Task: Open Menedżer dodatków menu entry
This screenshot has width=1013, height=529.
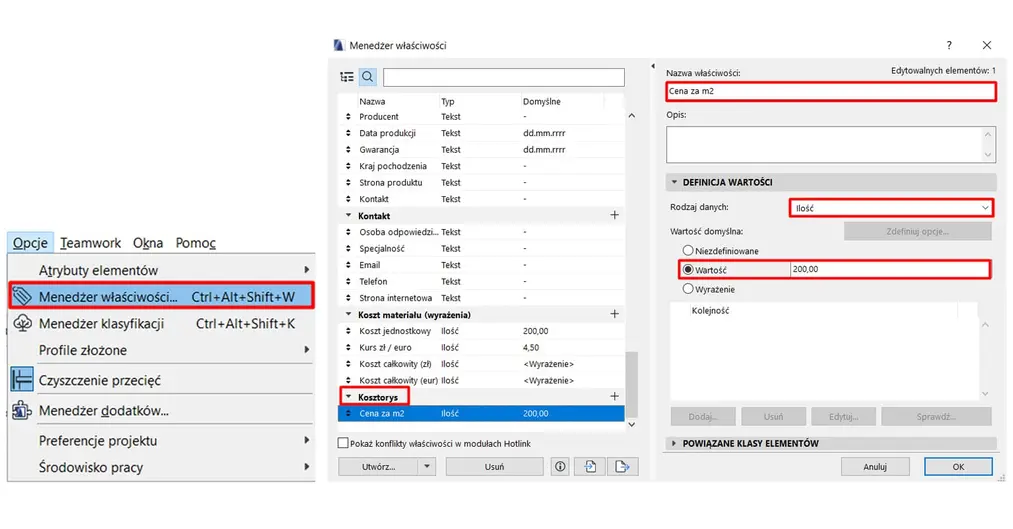Action: (161, 410)
